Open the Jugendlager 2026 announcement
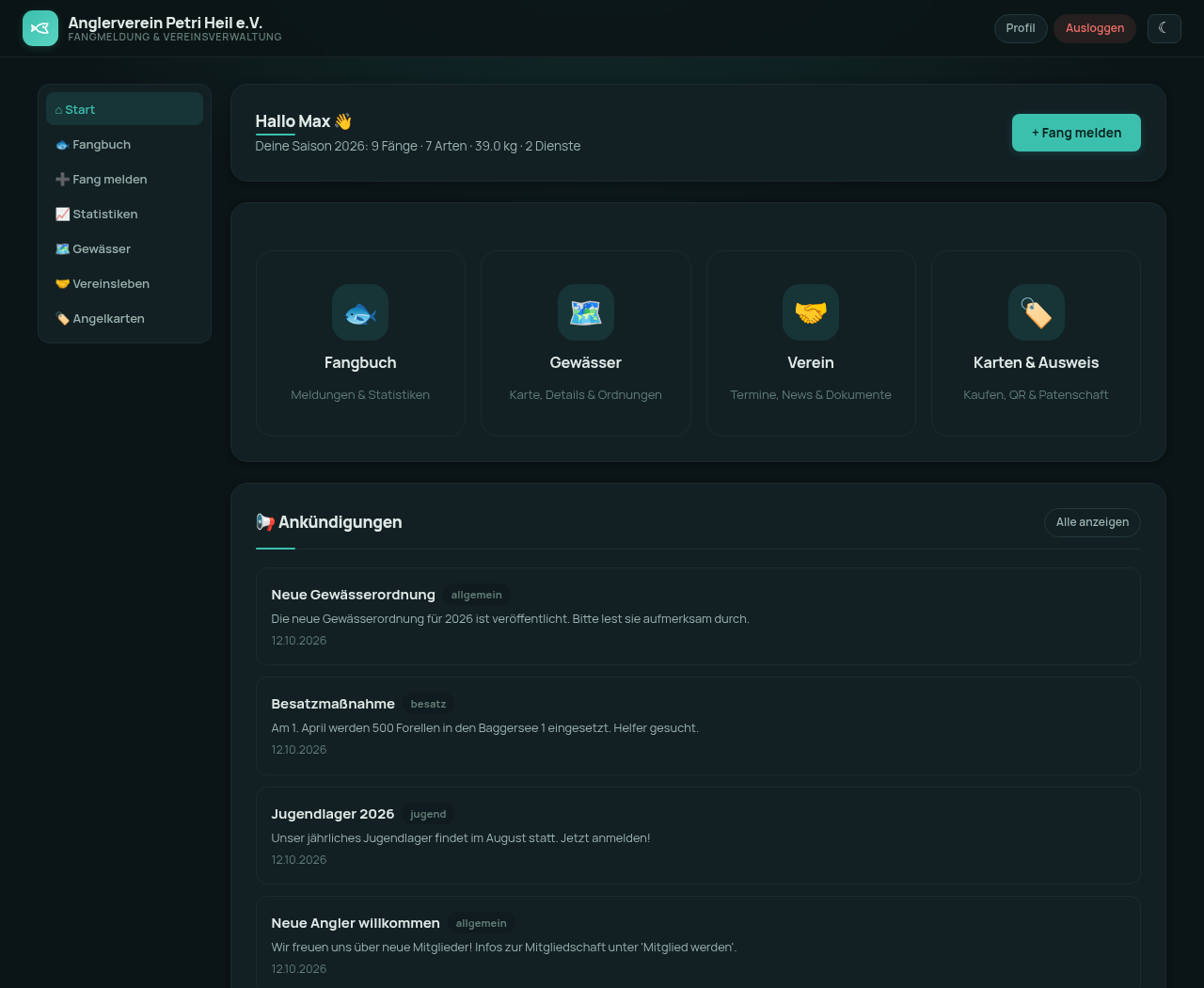The width and height of the screenshot is (1204, 988). [698, 836]
